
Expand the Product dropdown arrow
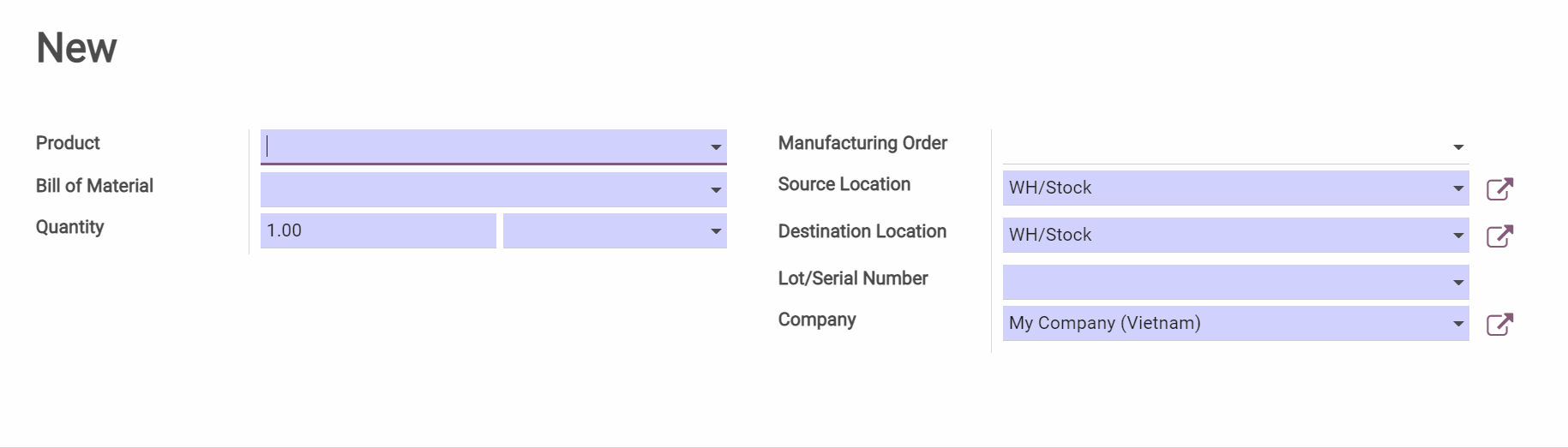716,147
